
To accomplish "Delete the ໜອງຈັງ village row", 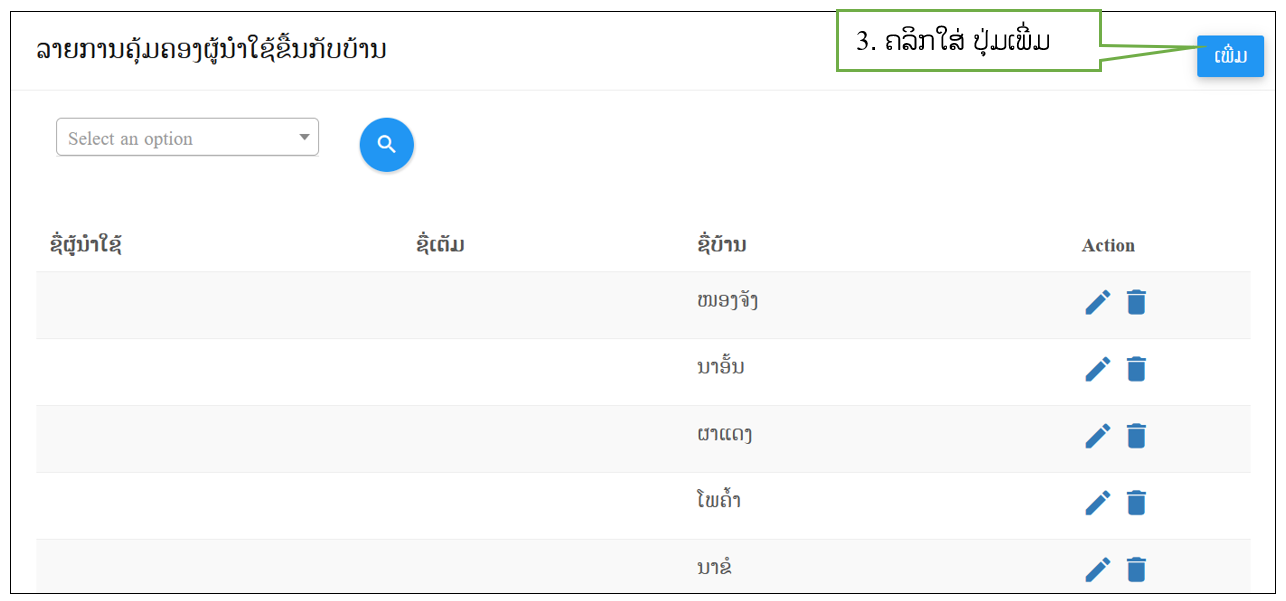I will [1136, 302].
